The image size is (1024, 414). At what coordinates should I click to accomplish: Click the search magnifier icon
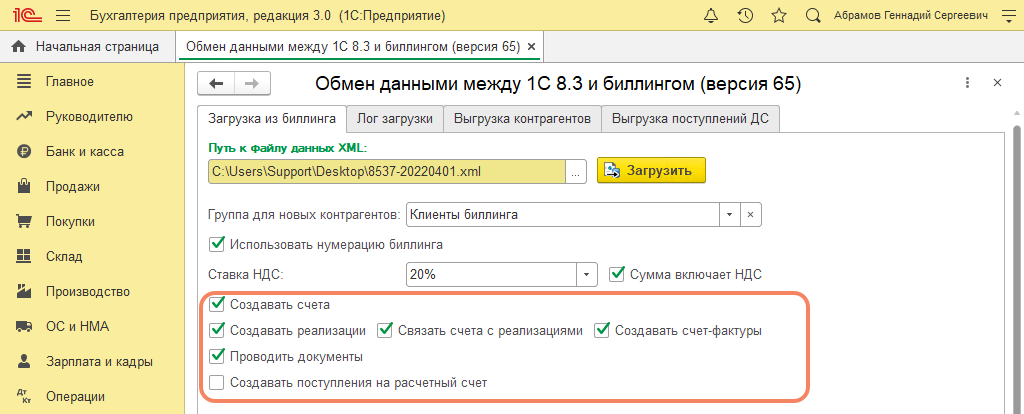(x=812, y=15)
